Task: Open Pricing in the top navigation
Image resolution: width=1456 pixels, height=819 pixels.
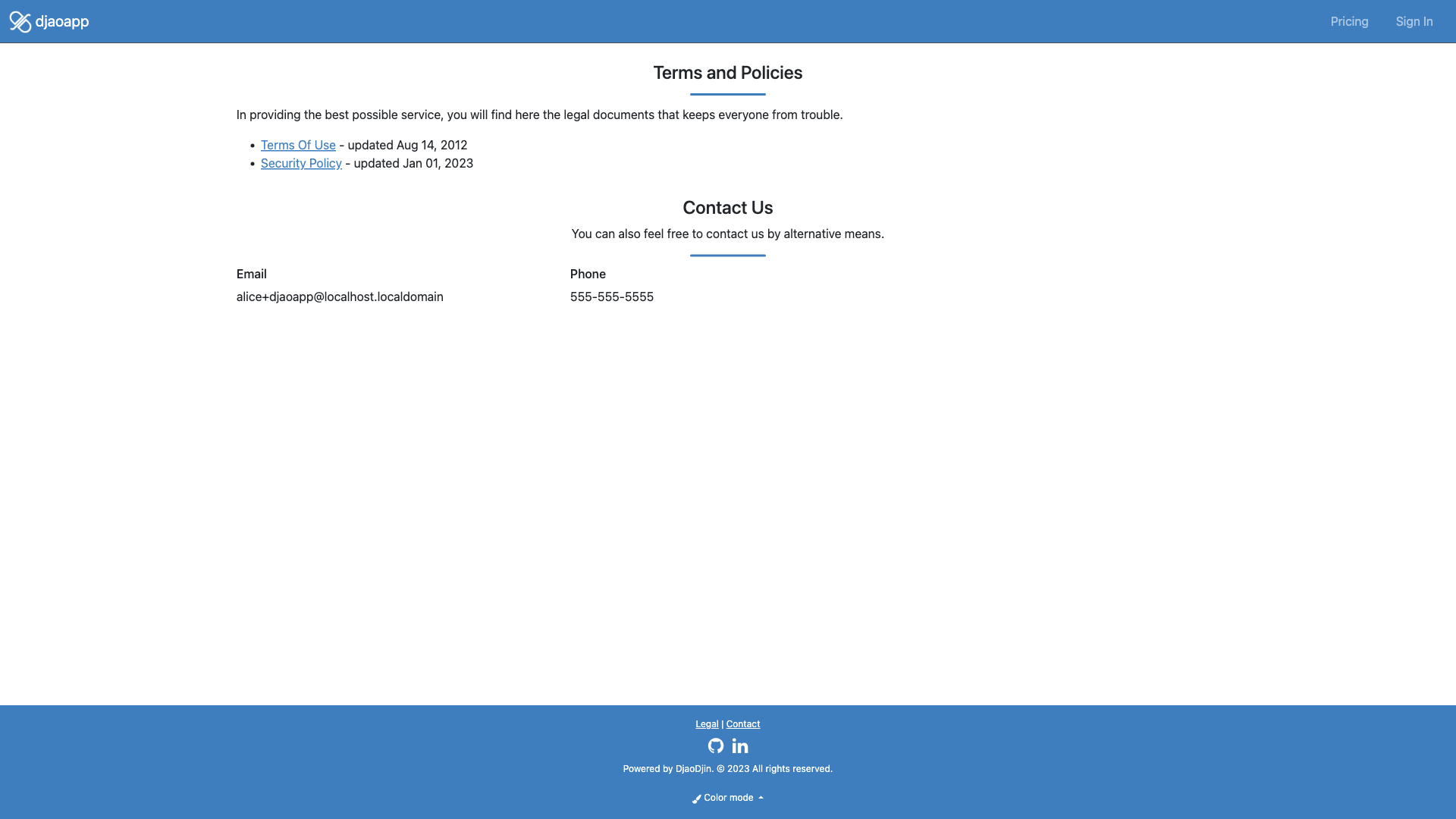Action: 1349,21
